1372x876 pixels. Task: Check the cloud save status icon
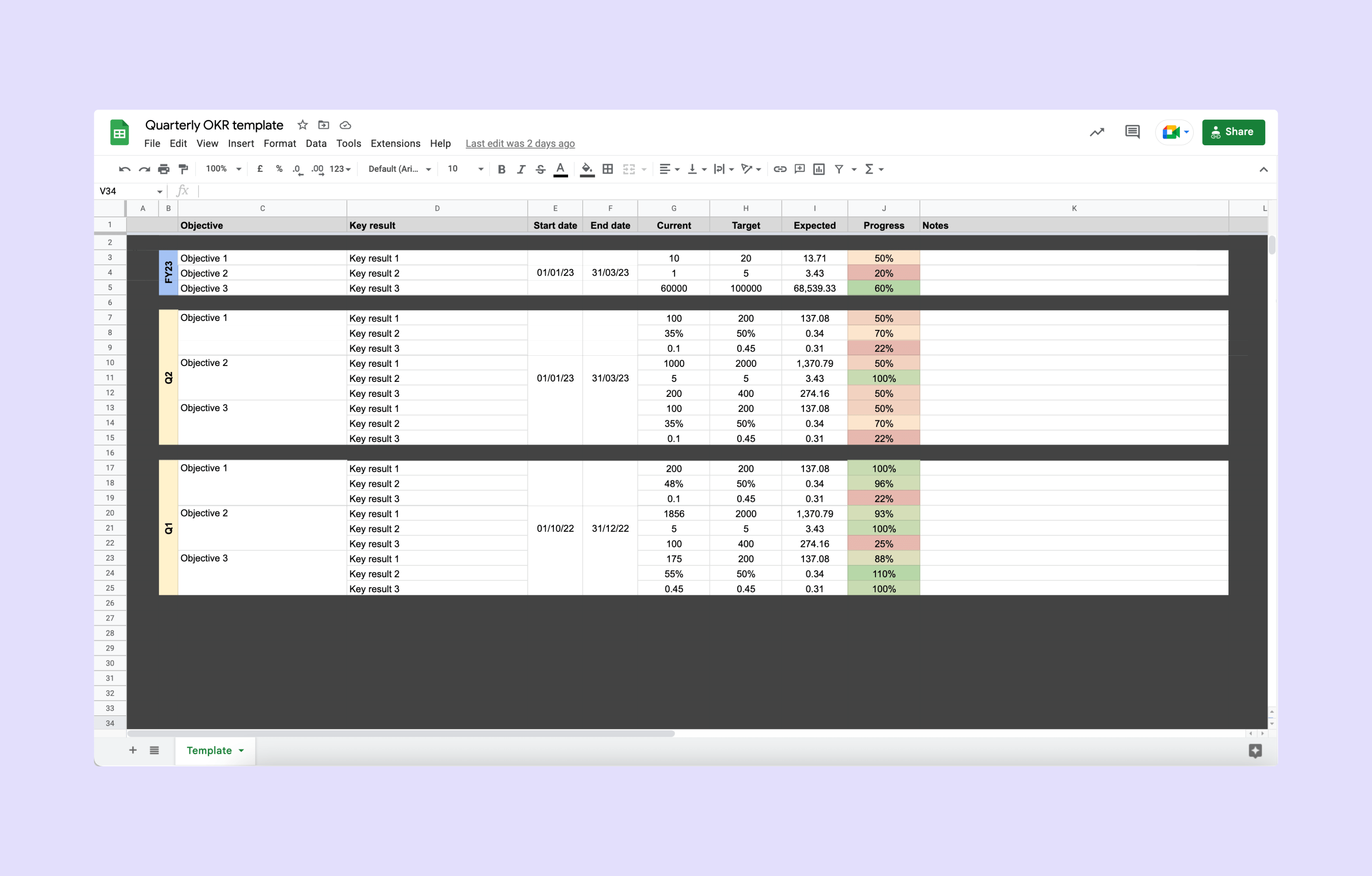345,125
